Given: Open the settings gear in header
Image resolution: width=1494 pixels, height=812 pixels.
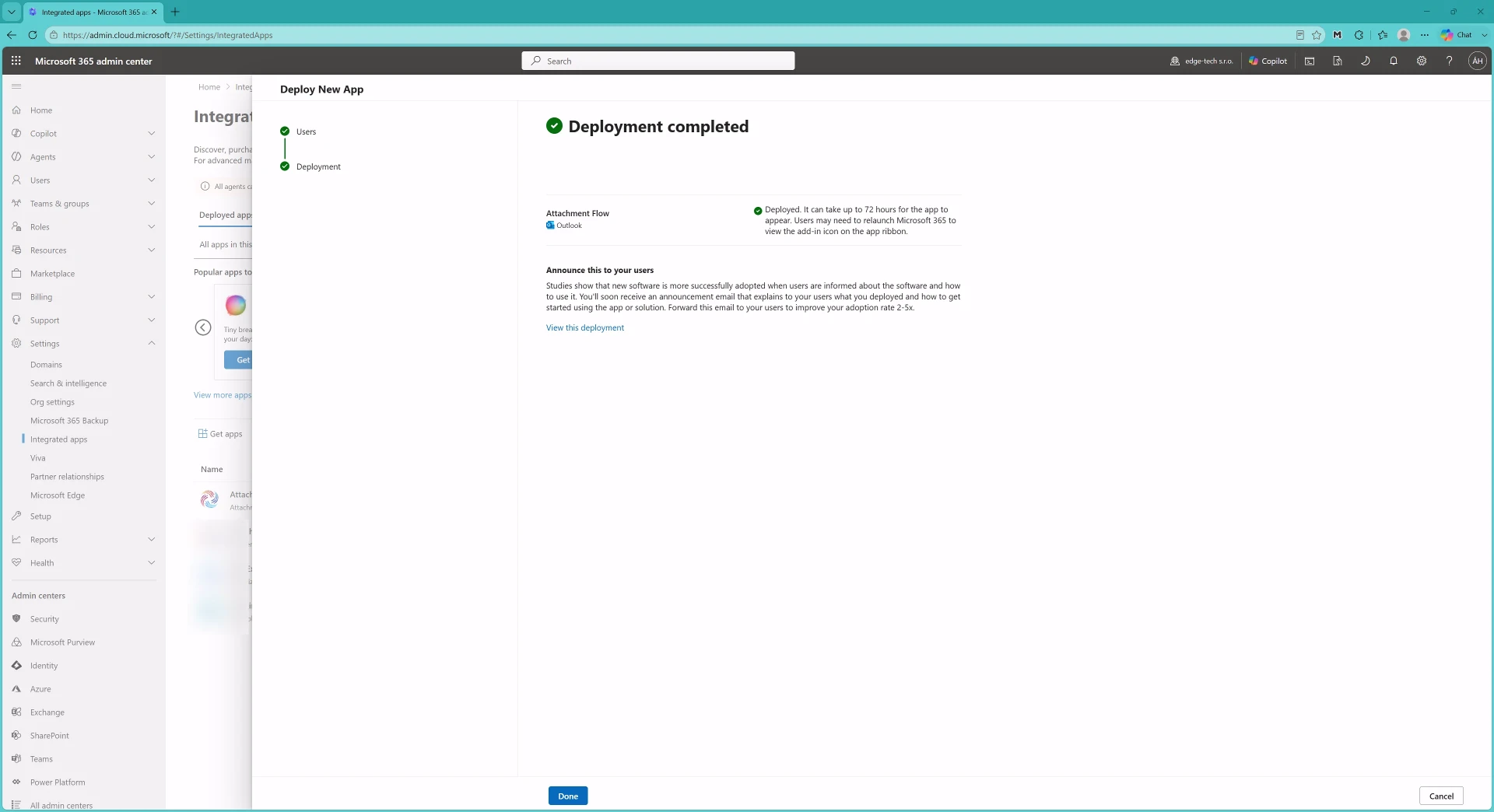Looking at the screenshot, I should (x=1422, y=61).
